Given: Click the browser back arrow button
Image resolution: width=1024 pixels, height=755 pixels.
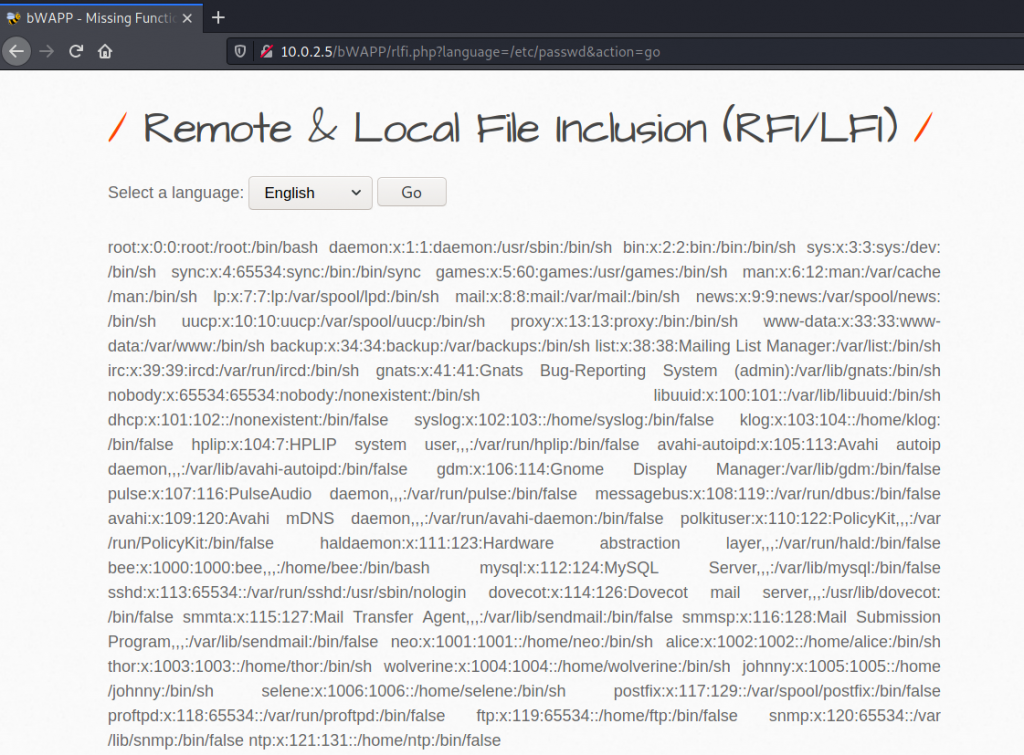Looking at the screenshot, I should [x=17, y=51].
